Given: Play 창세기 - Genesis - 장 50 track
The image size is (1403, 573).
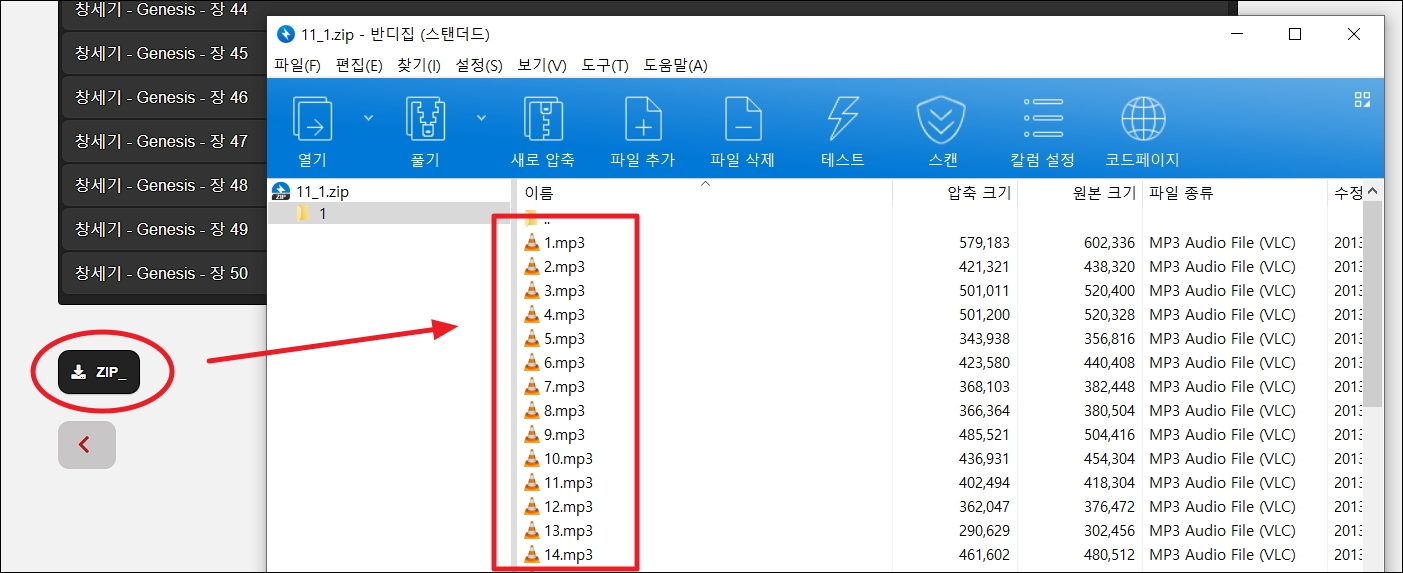Looking at the screenshot, I should coord(163,273).
